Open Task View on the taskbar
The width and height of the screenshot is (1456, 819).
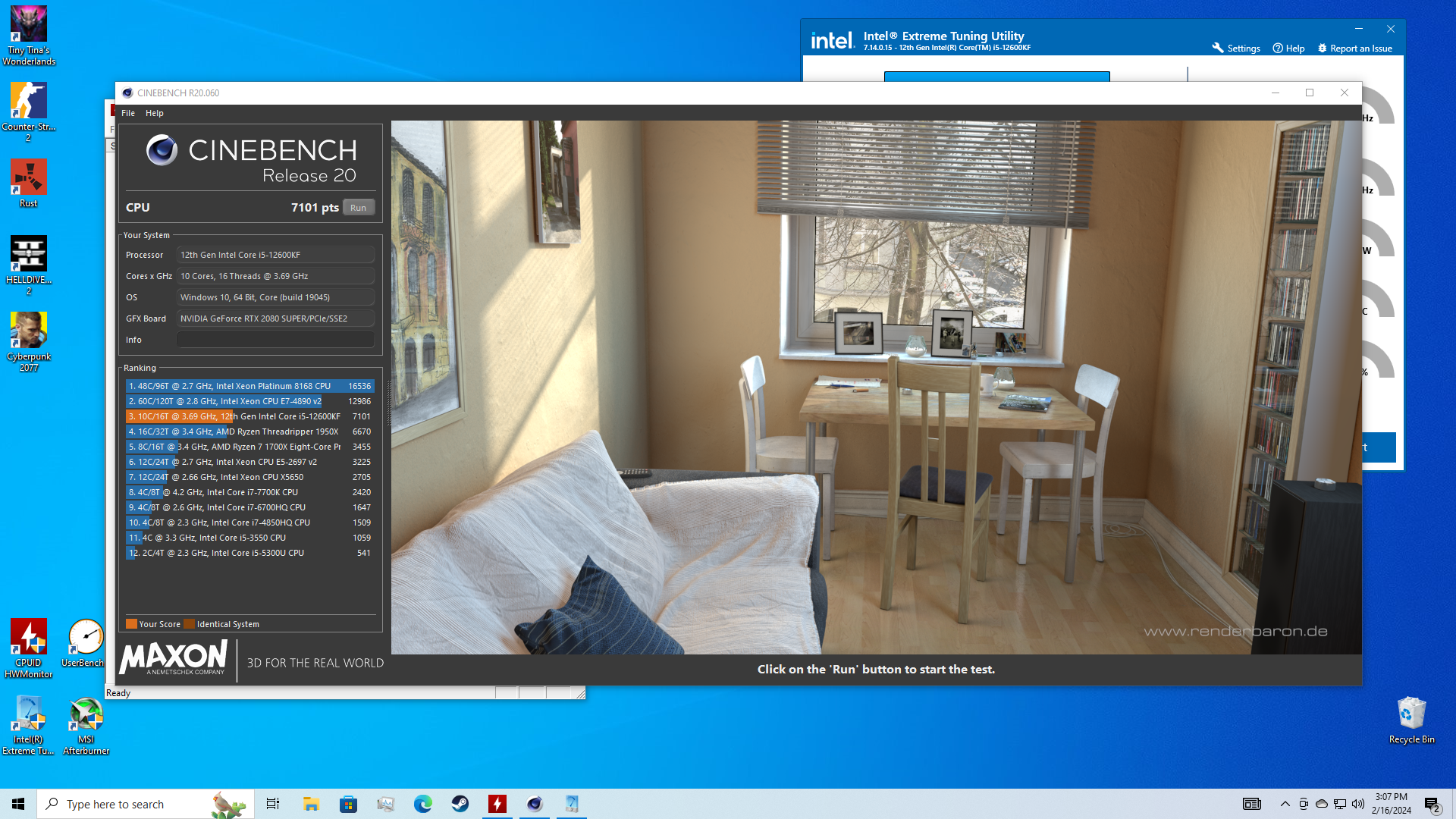tap(273, 804)
